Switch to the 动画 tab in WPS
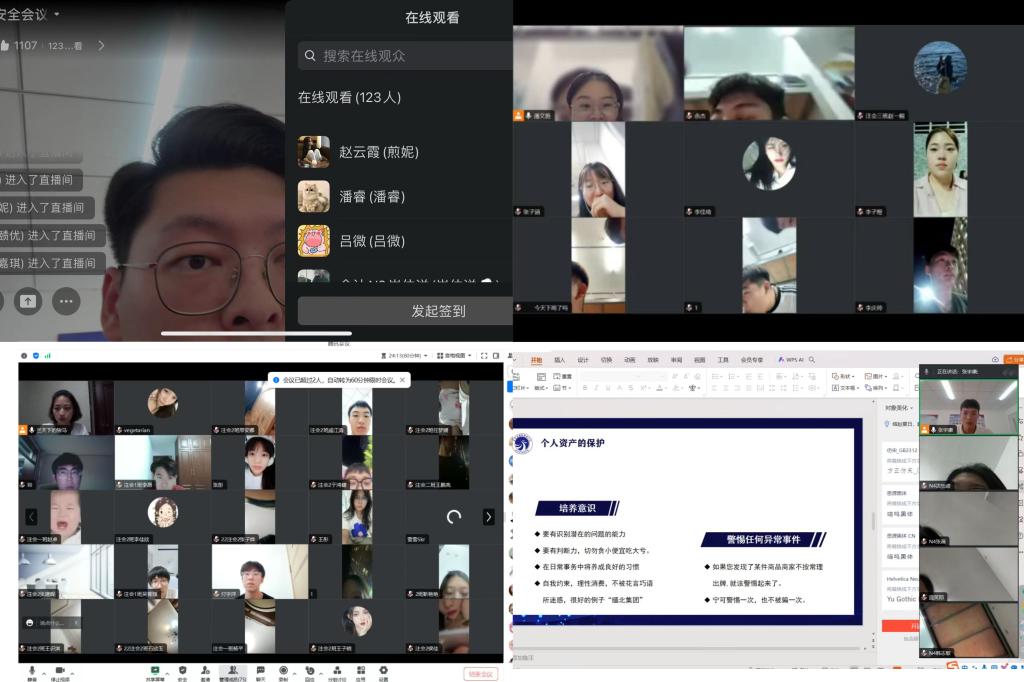Screen dimensions: 1024x682 (x=630, y=360)
